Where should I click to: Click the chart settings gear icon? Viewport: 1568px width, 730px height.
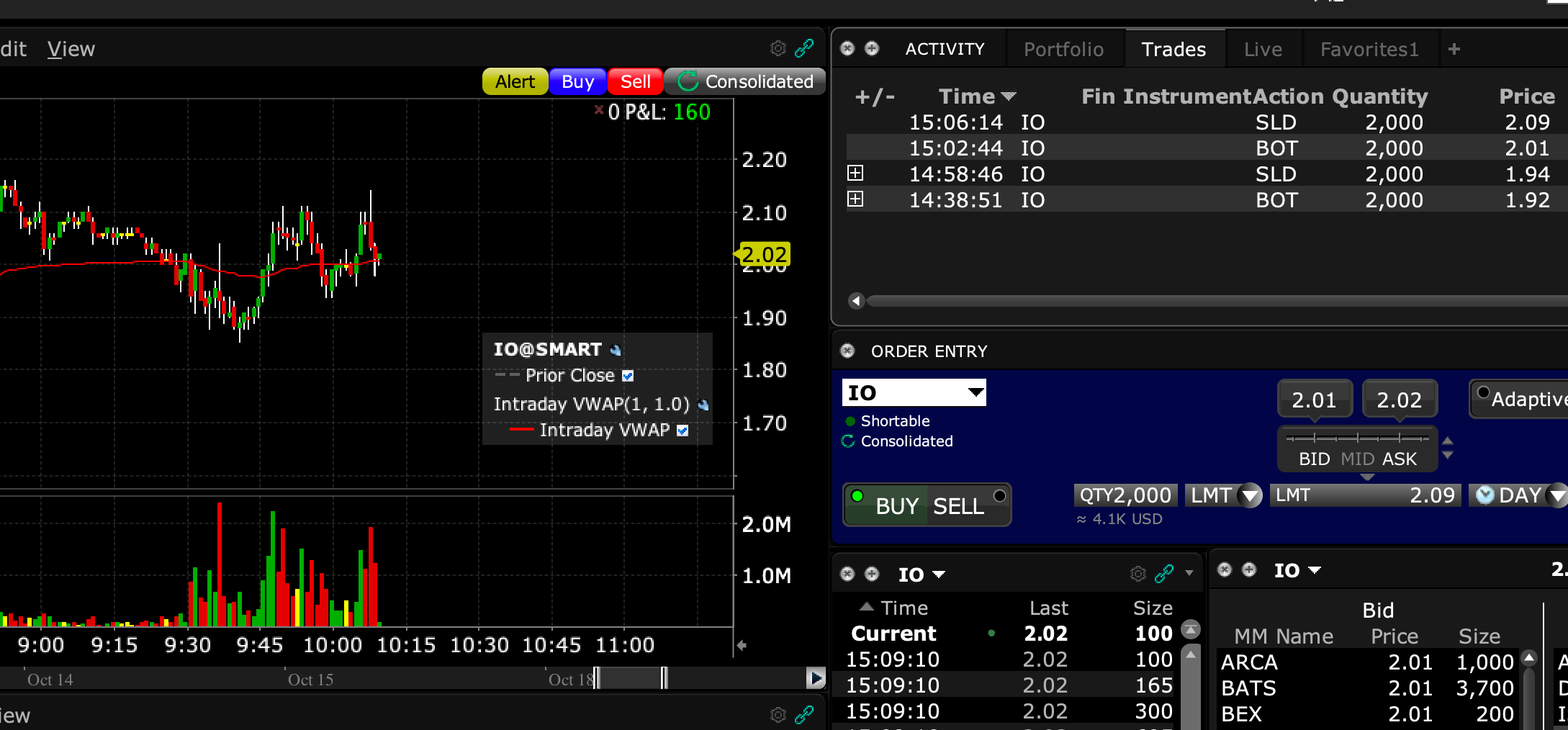(778, 48)
